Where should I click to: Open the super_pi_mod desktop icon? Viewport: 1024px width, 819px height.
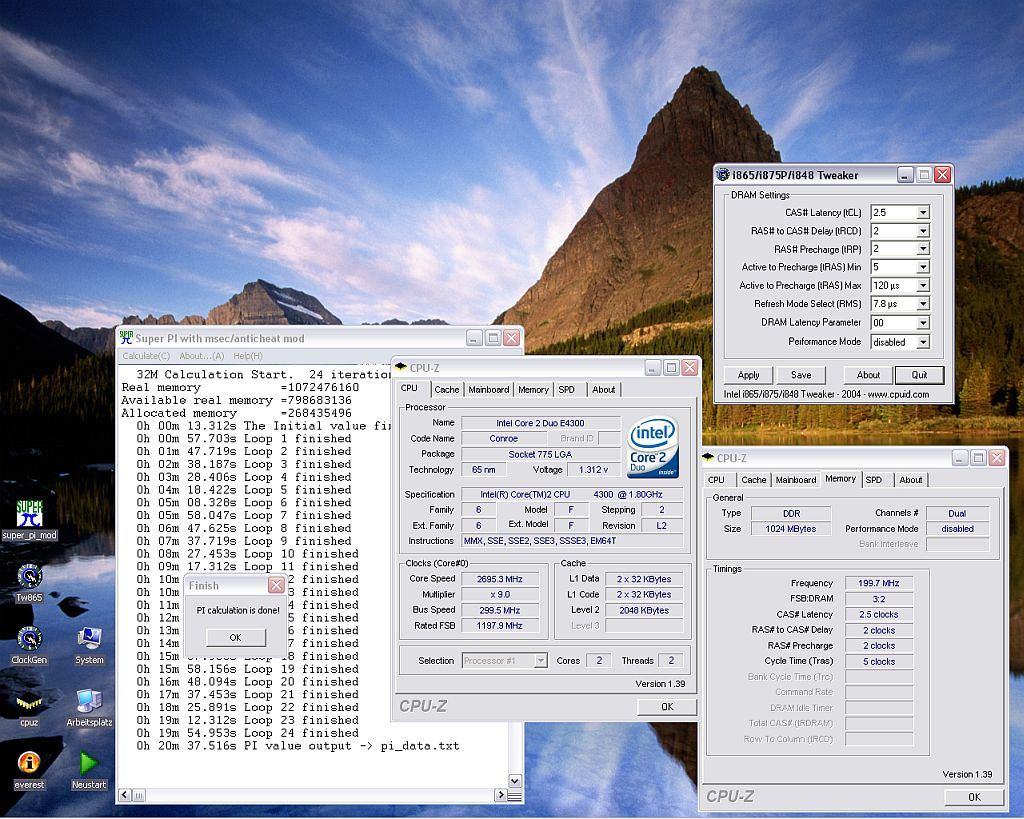click(x=29, y=520)
